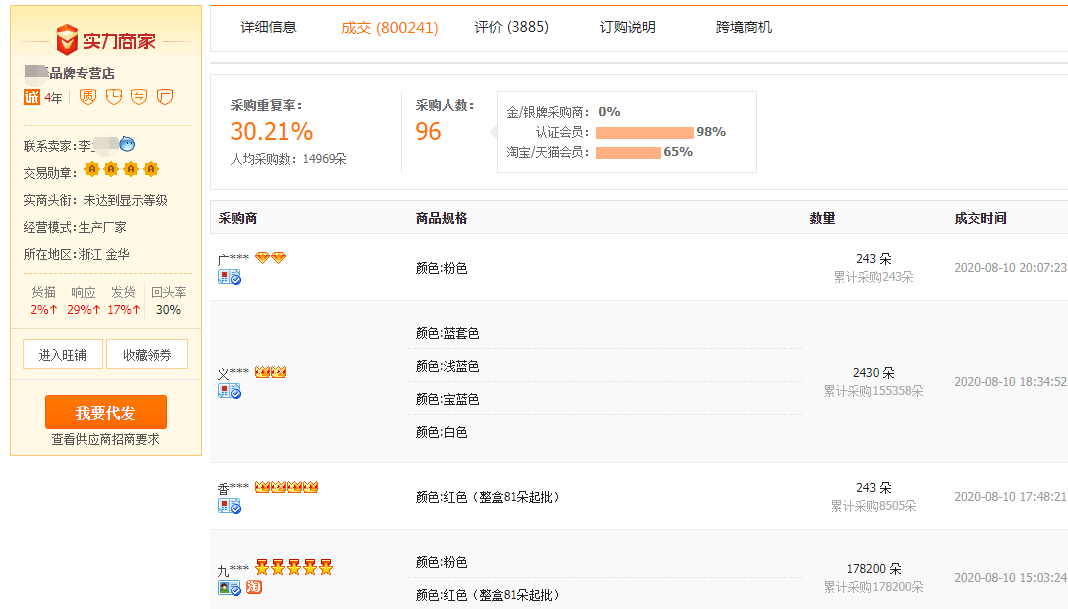Click the 质 quality shield badge icon
The height and width of the screenshot is (609, 1068).
pyautogui.click(x=87, y=97)
